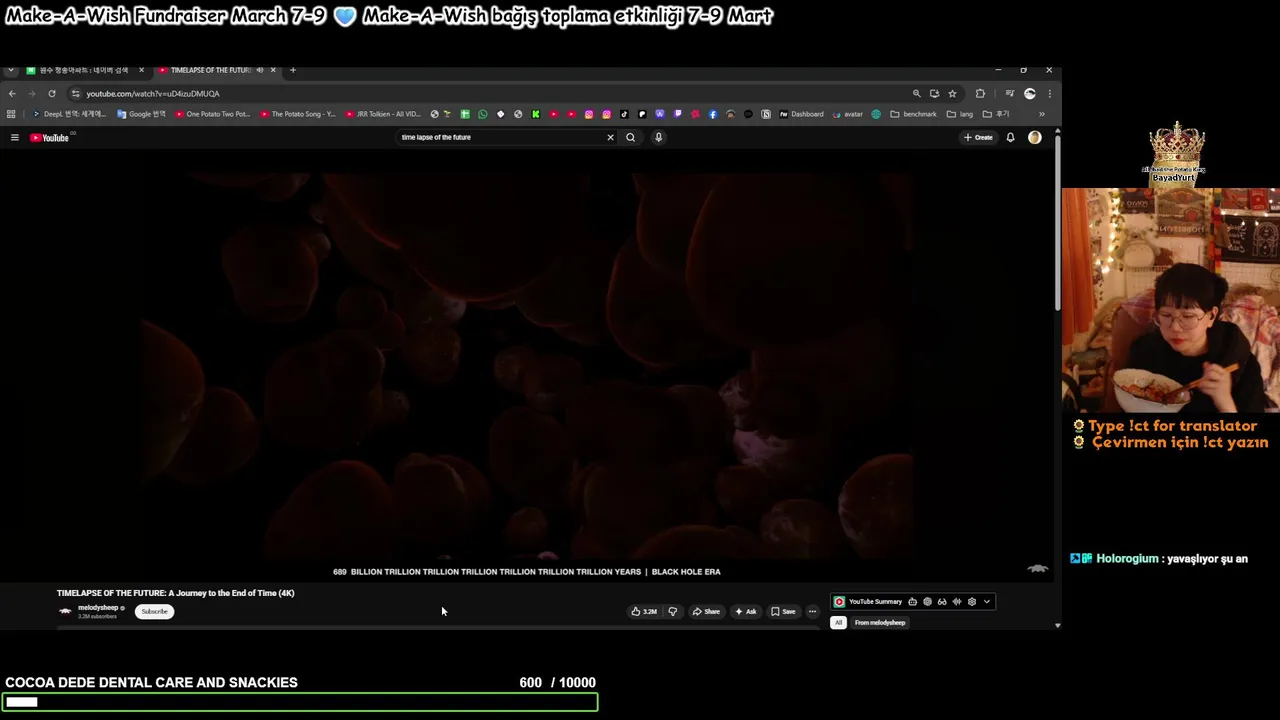The image size is (1280, 720).
Task: Click the audio waveform icon in YouTube Summary bar
Action: click(956, 602)
